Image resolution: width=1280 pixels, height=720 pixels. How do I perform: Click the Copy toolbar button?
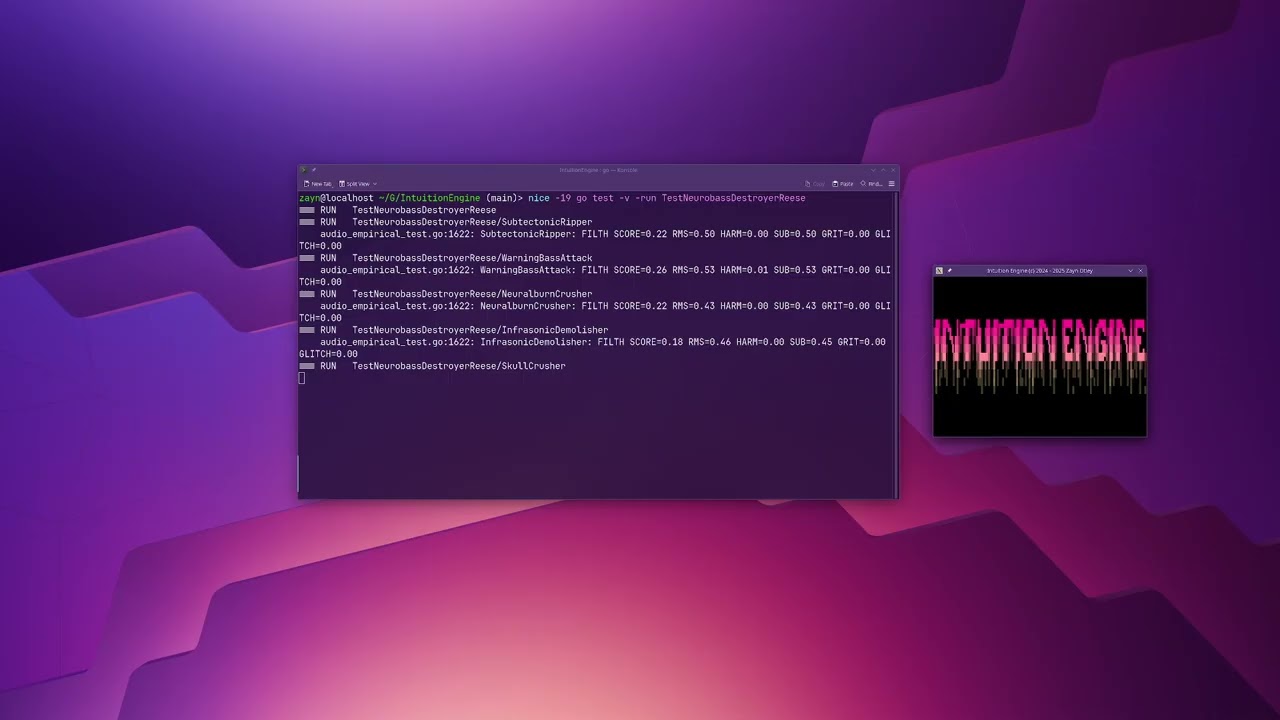(815, 184)
